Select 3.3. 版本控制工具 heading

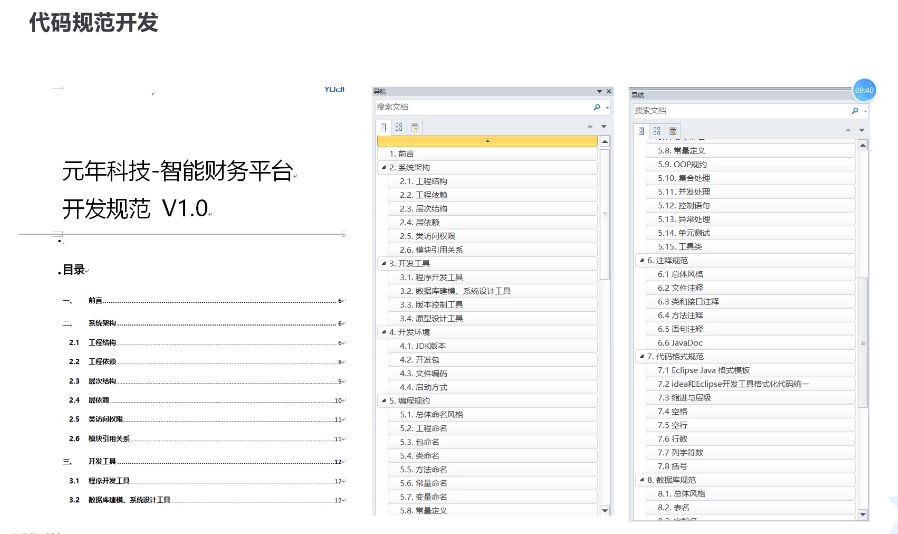[493, 305]
